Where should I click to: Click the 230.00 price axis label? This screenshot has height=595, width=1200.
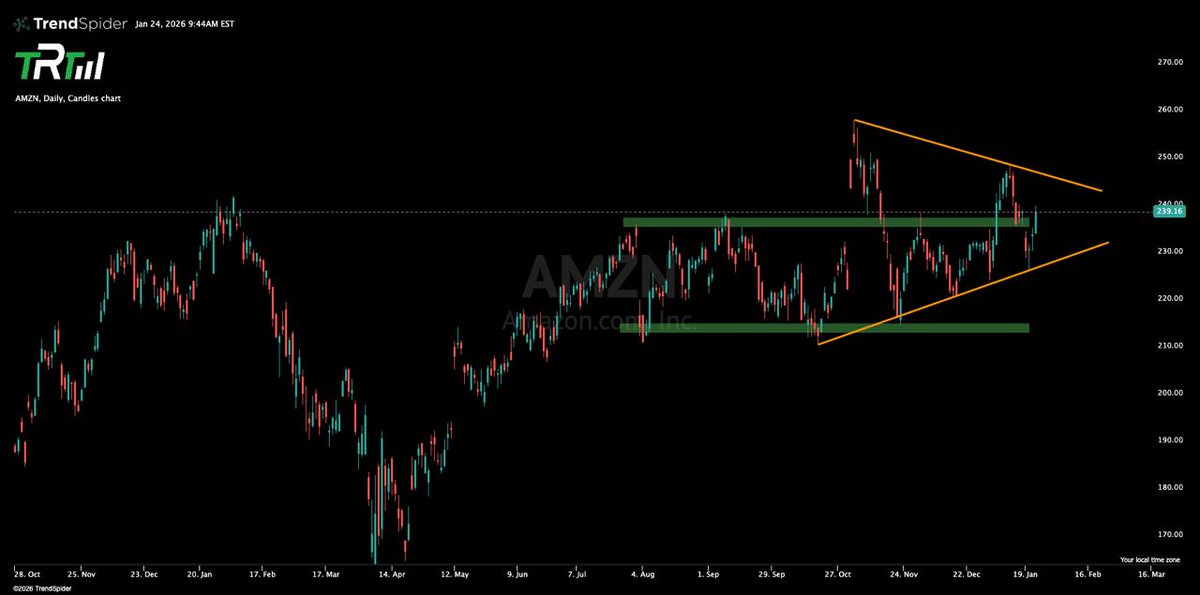click(x=1170, y=251)
